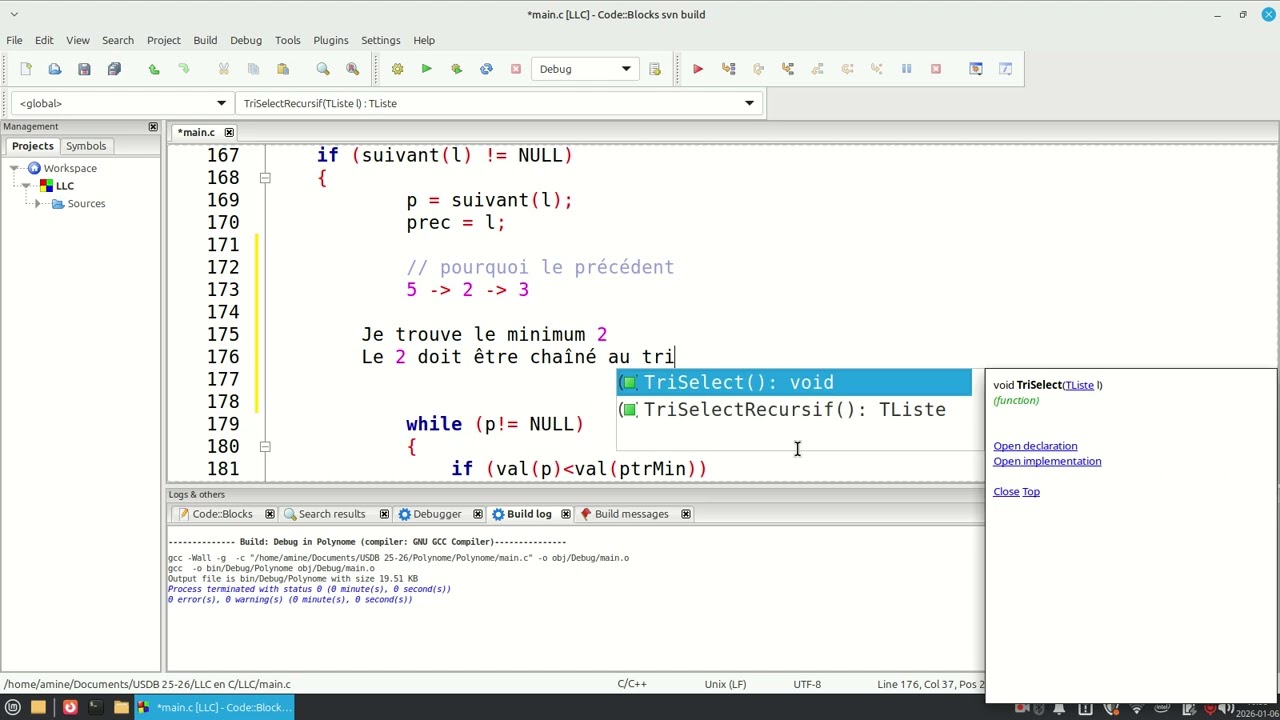The image size is (1280, 720).
Task: Click the Top link in documentation popup
Action: tap(1031, 491)
